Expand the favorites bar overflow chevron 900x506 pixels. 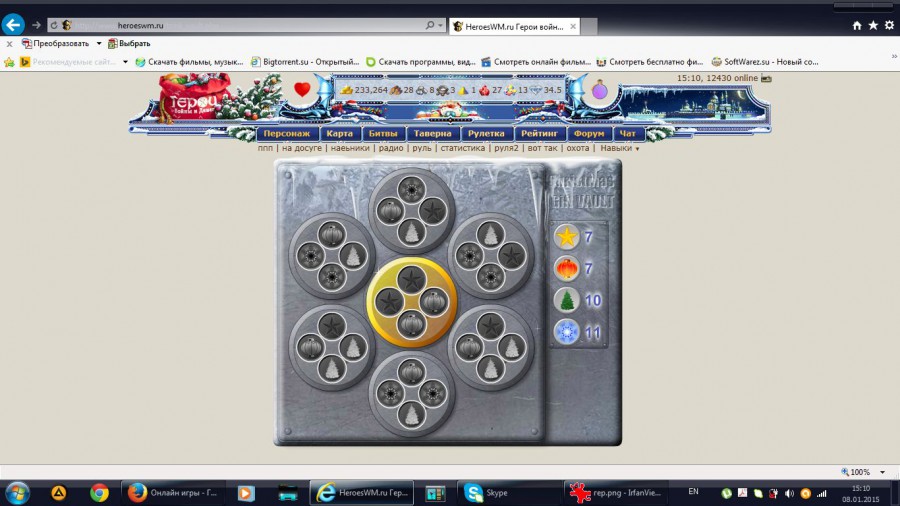[x=894, y=56]
